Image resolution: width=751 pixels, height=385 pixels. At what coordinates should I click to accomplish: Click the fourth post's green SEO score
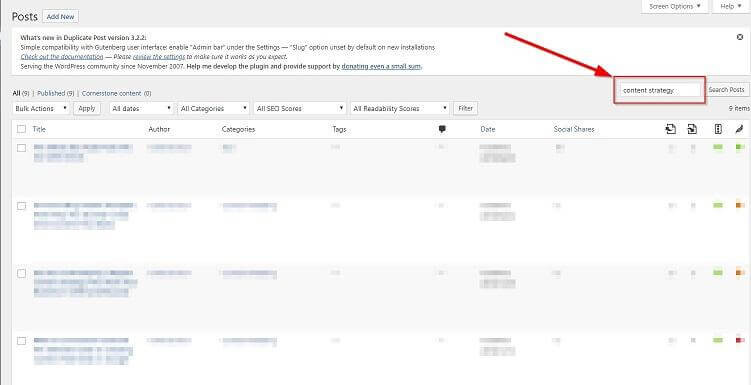click(717, 340)
